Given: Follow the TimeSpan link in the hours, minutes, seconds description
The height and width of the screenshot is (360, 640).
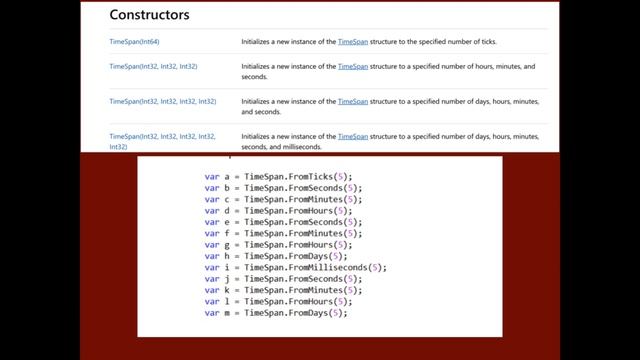Looking at the screenshot, I should (353, 66).
